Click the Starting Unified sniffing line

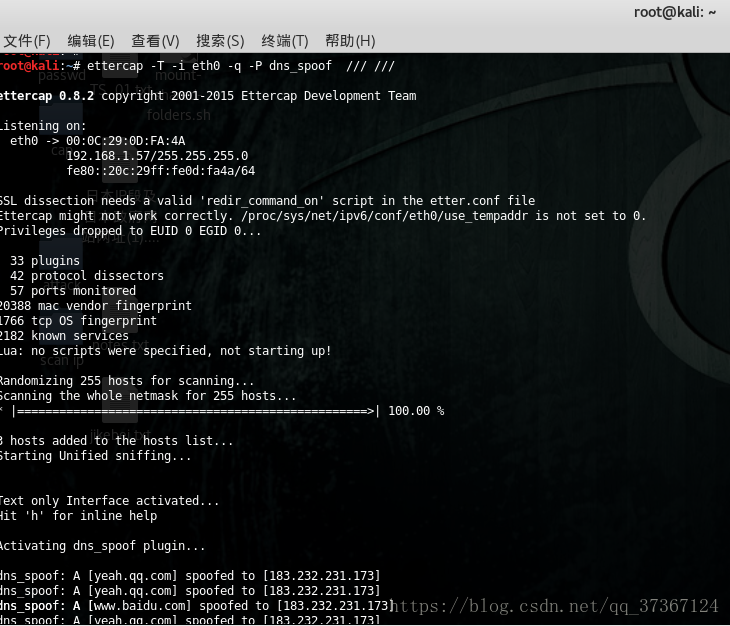click(95, 456)
